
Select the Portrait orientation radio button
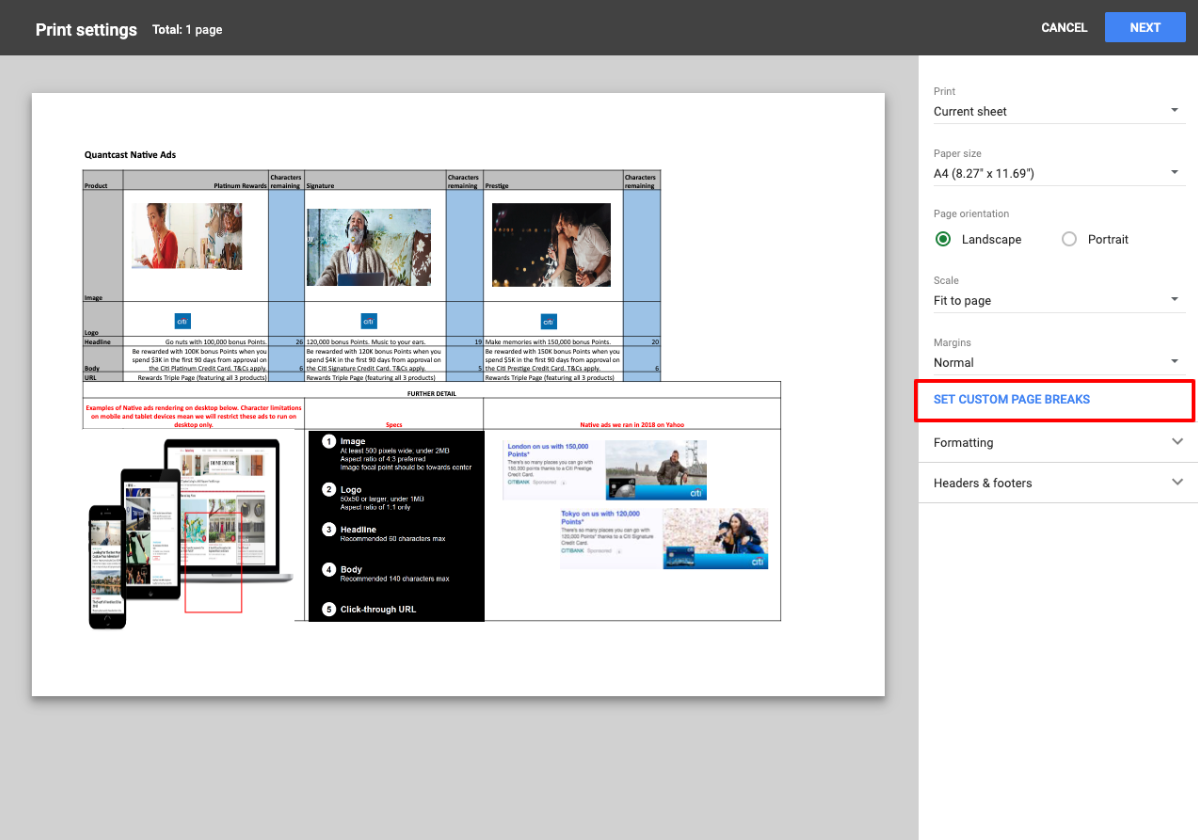(1069, 240)
